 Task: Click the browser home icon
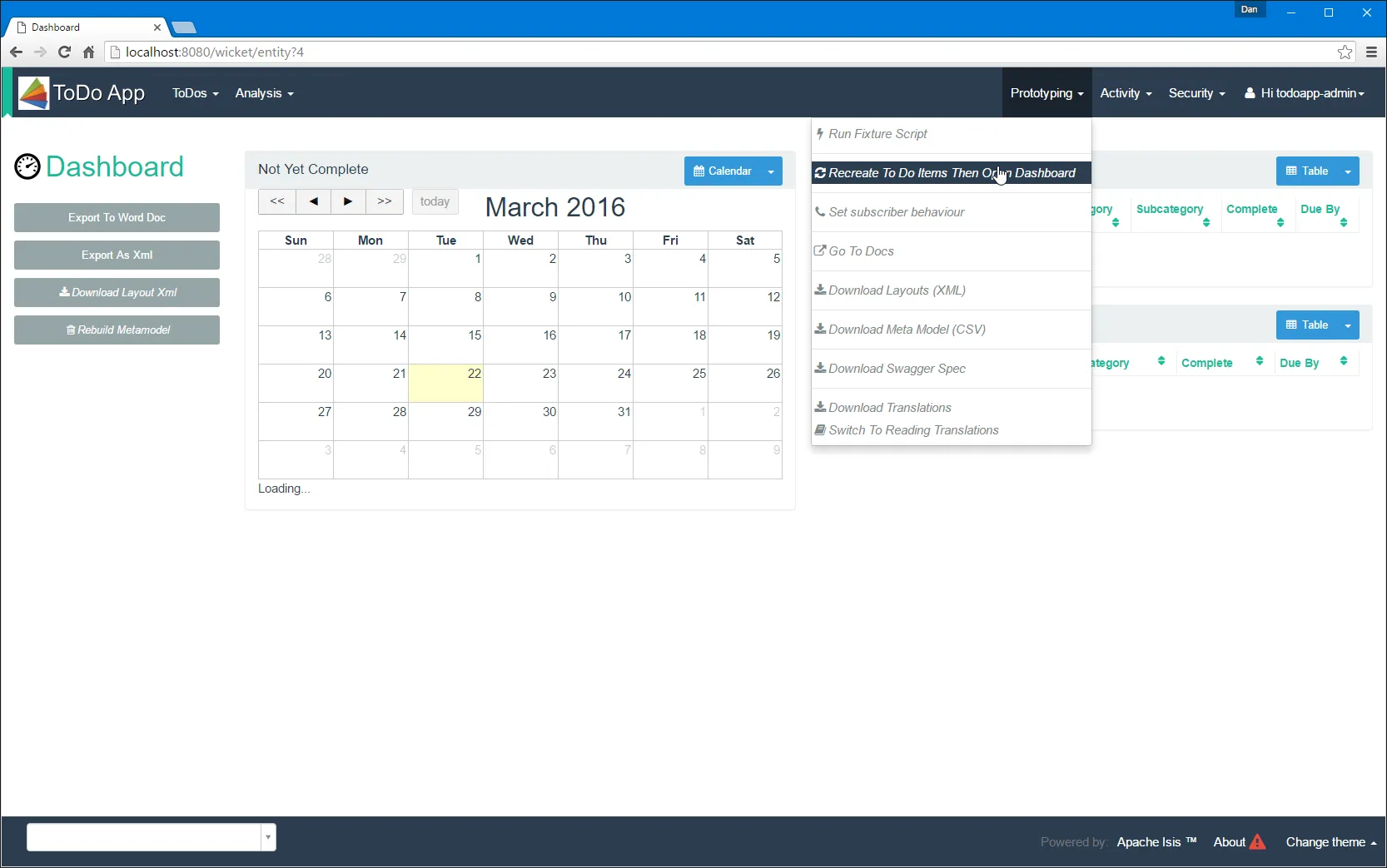pyautogui.click(x=89, y=52)
